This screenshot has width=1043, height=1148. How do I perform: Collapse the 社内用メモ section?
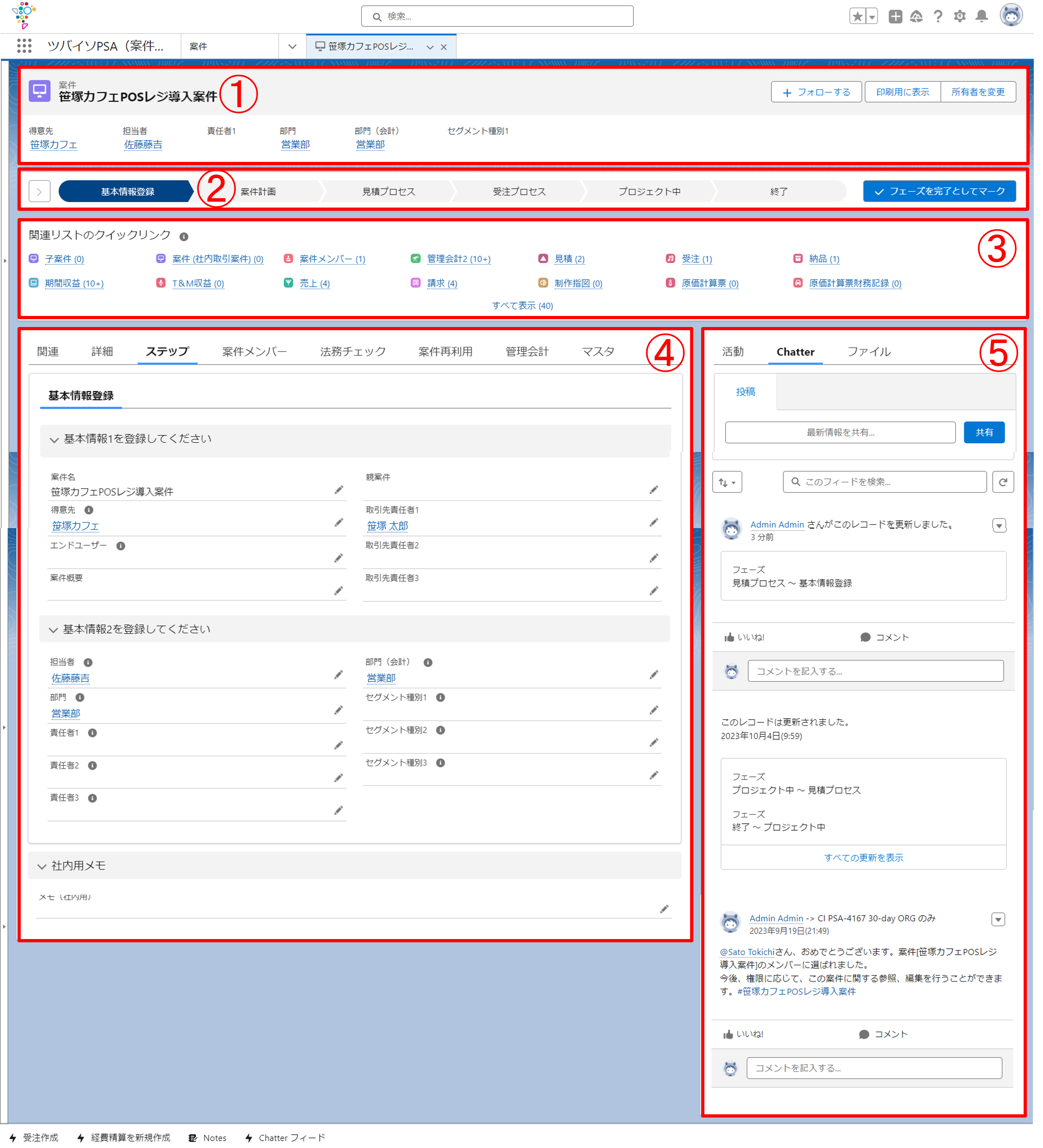pos(42,866)
